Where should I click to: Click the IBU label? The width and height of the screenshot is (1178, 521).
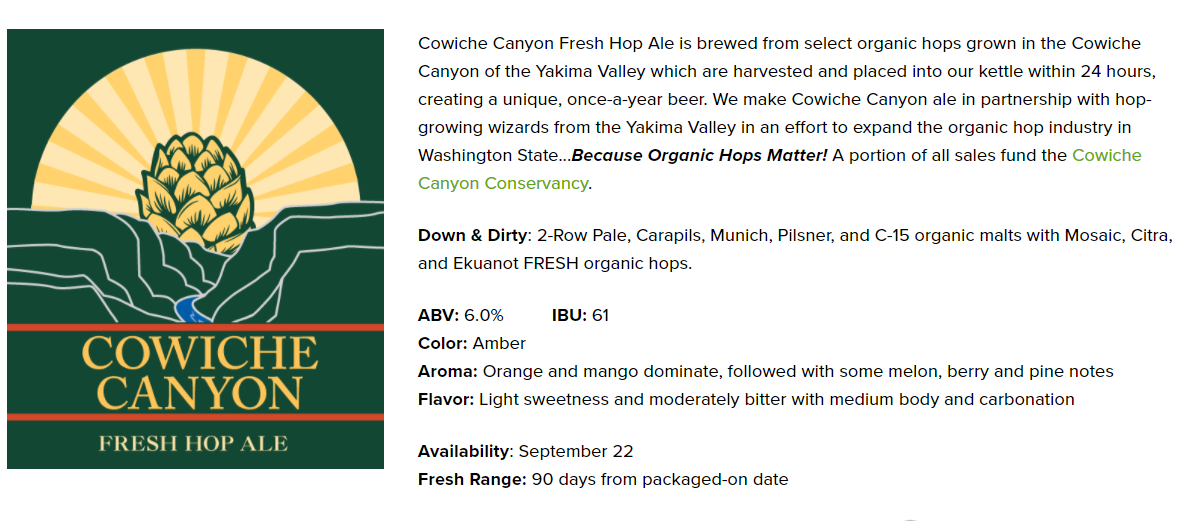[569, 315]
